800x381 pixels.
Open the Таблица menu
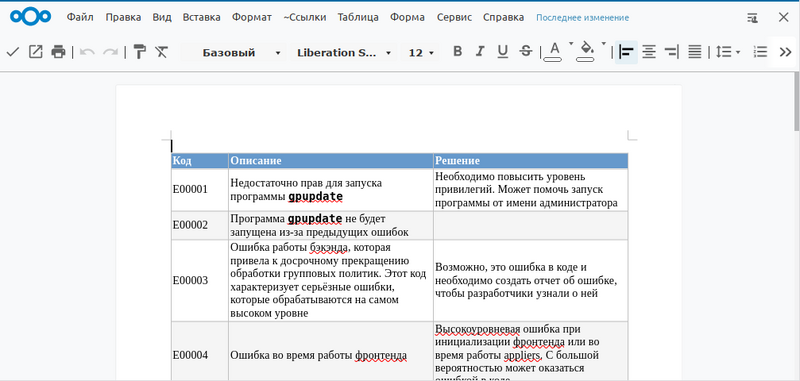[358, 17]
